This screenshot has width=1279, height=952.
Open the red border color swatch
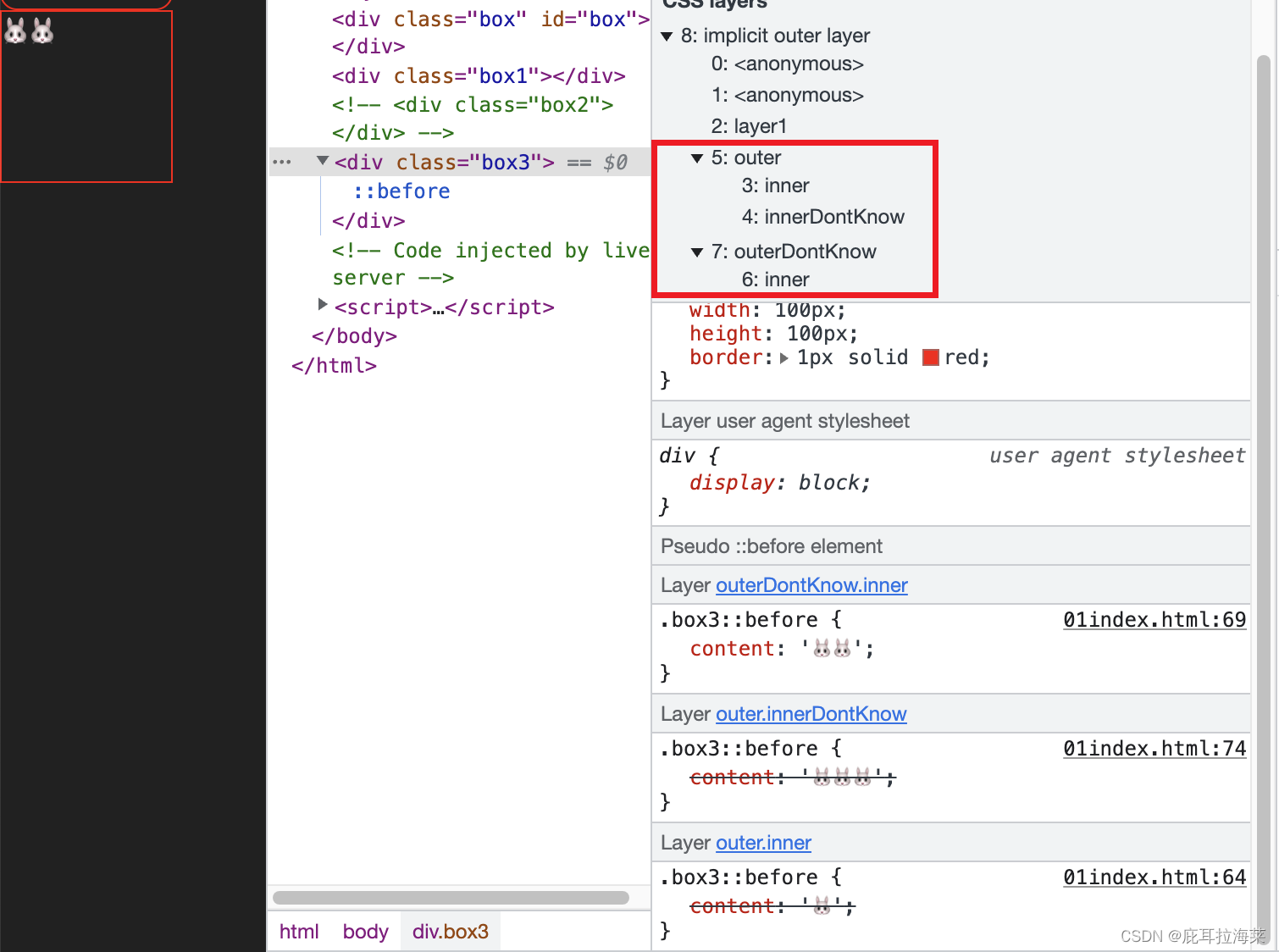point(930,357)
